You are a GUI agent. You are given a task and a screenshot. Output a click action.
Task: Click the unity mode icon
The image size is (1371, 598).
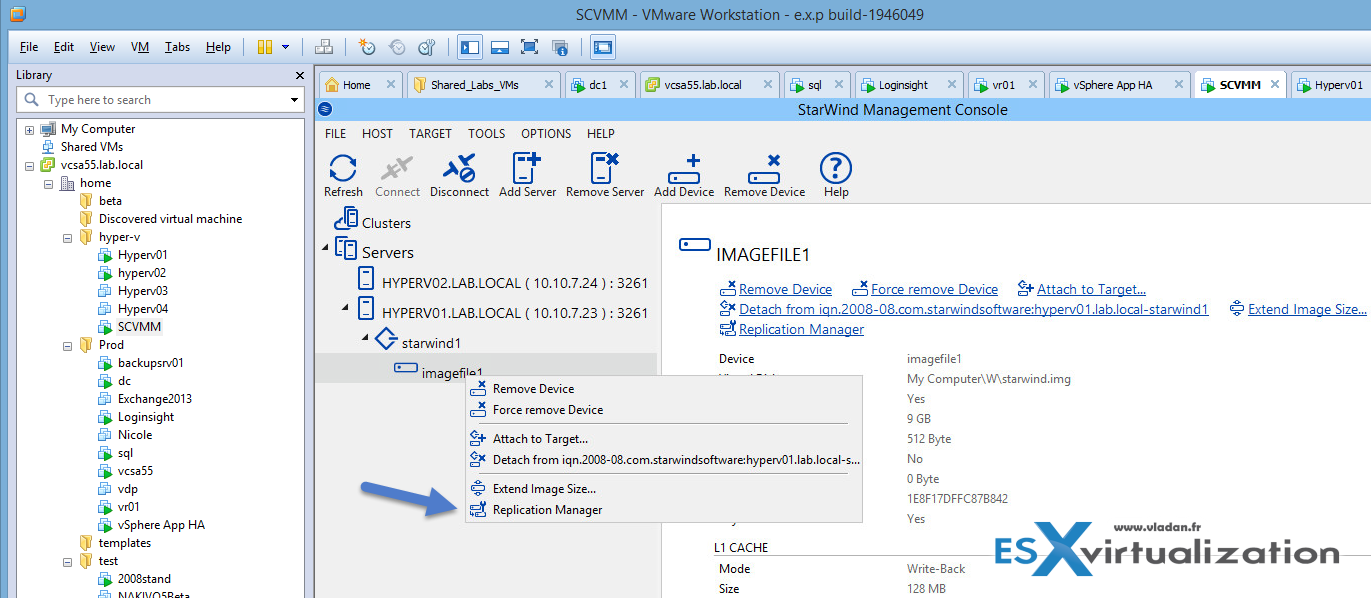tap(560, 47)
